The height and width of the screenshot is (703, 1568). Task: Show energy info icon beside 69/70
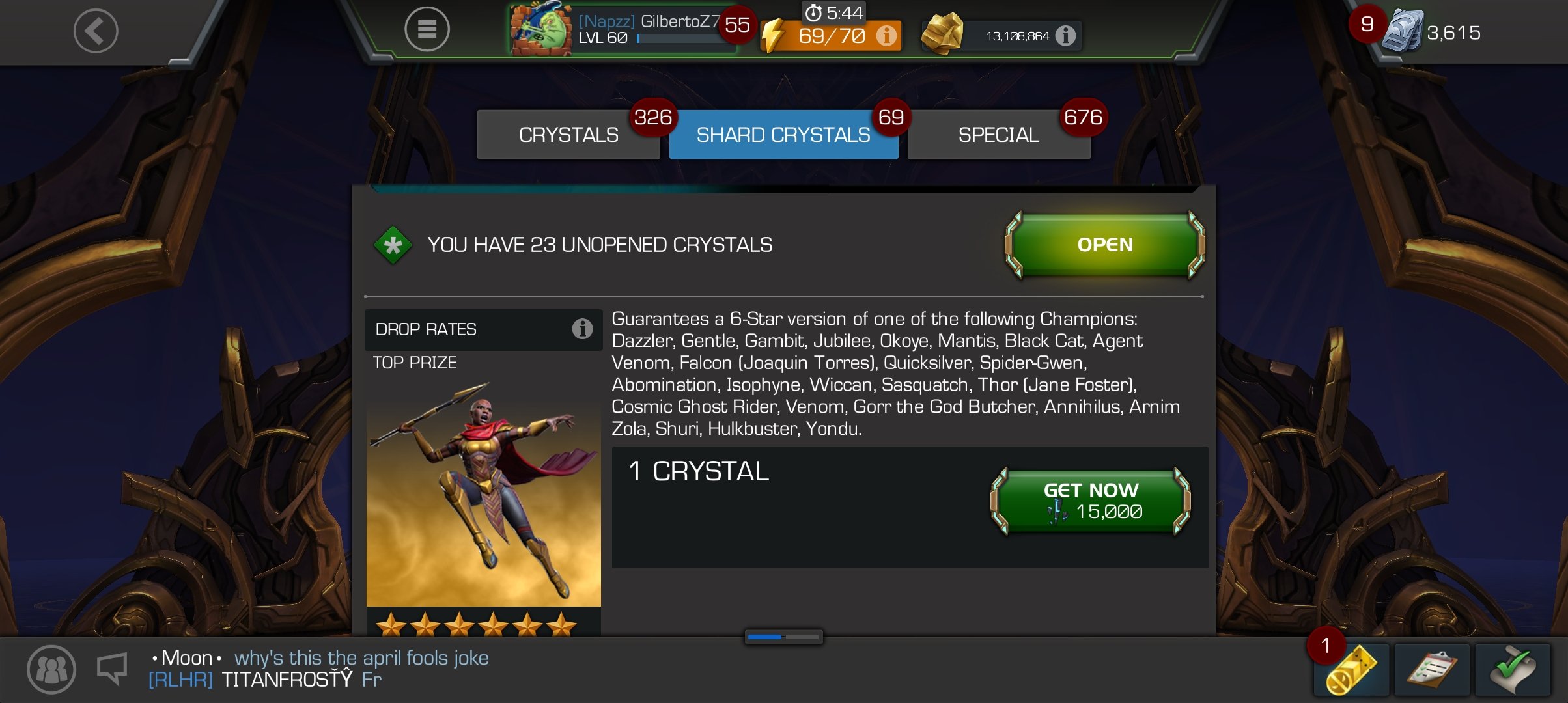click(x=886, y=35)
